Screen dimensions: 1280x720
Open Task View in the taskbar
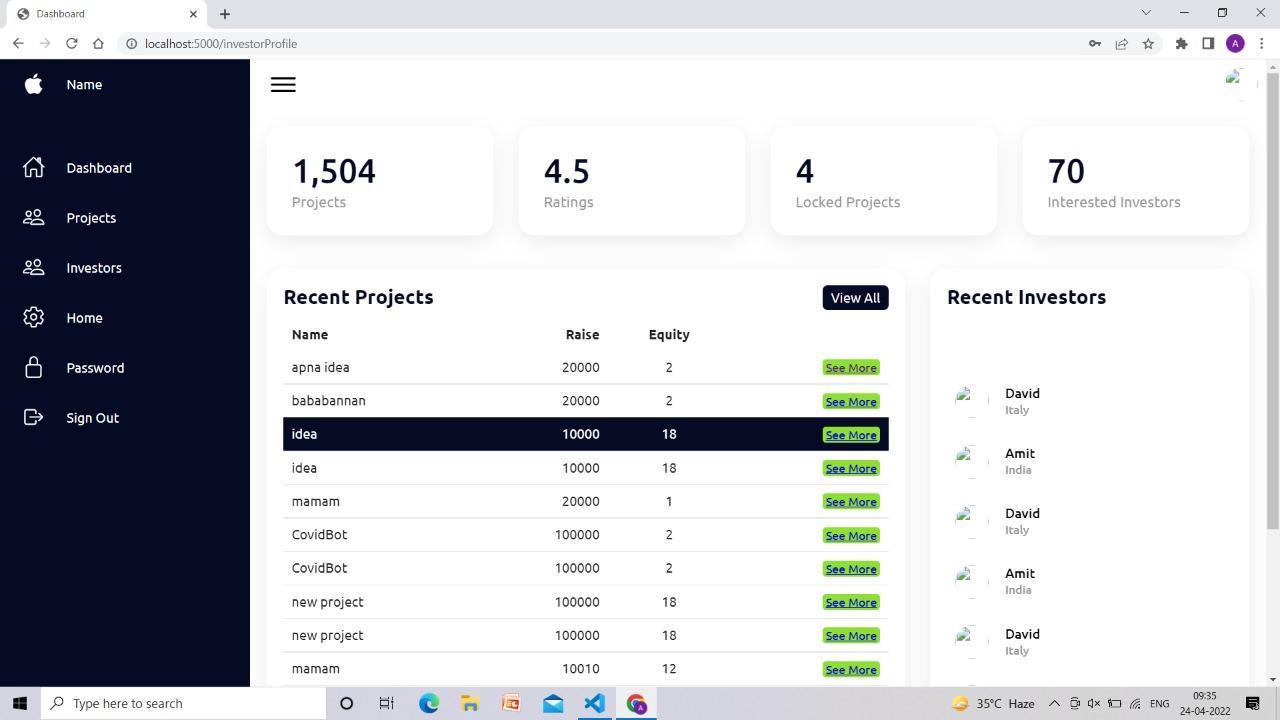pyautogui.click(x=386, y=703)
